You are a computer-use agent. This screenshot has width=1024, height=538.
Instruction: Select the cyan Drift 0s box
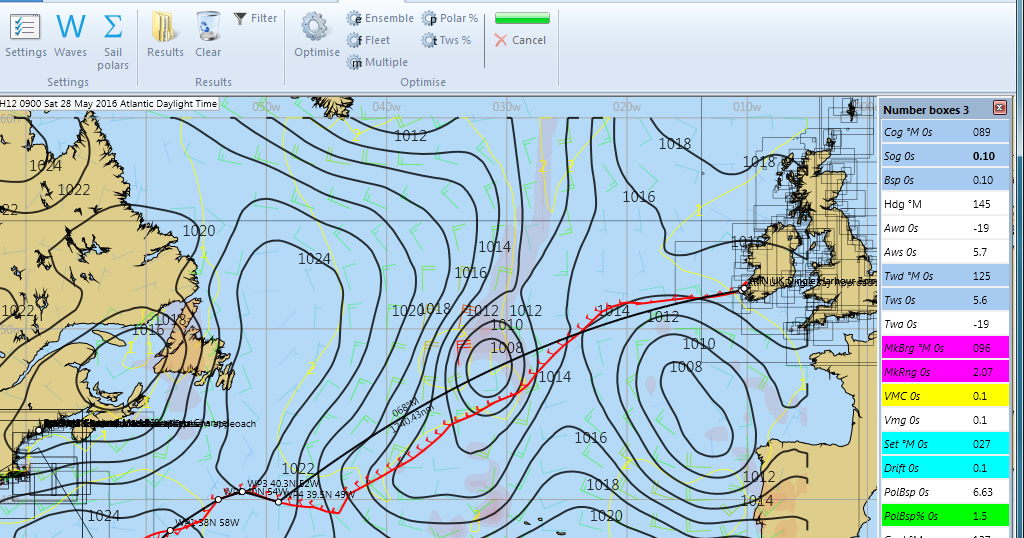[x=944, y=468]
